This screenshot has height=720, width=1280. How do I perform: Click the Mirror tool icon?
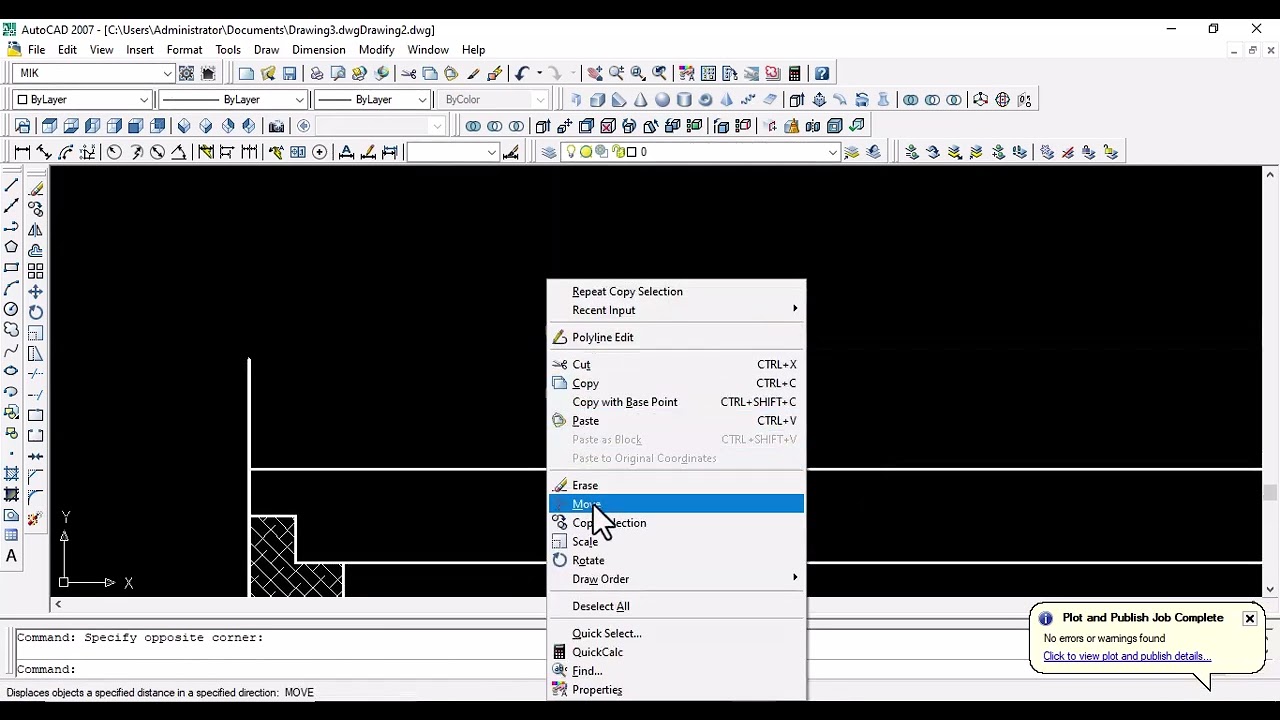pos(35,229)
